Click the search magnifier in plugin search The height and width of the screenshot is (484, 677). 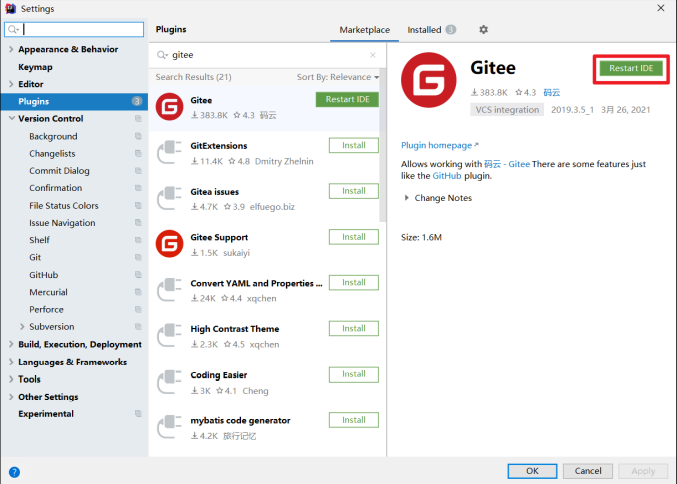(163, 56)
